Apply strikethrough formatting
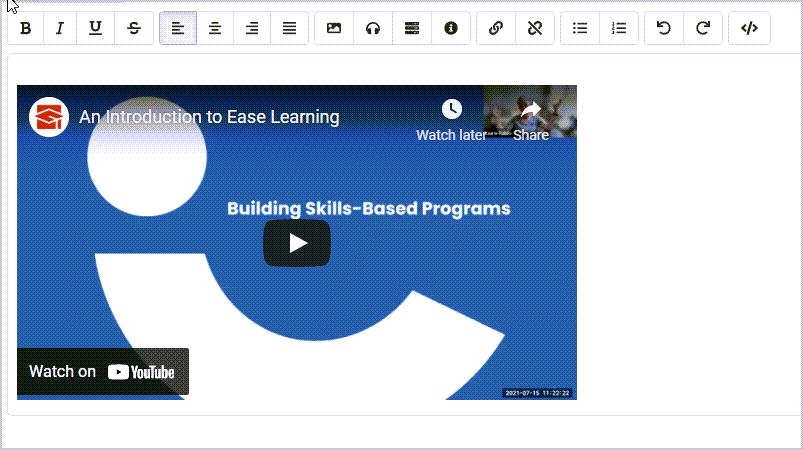This screenshot has width=803, height=450. click(134, 28)
